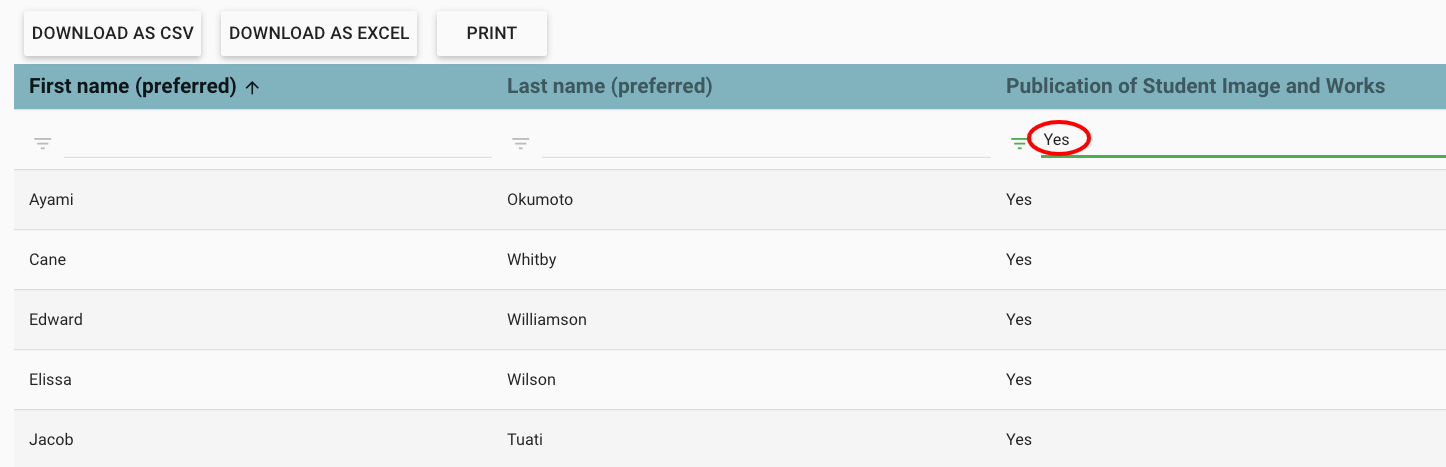This screenshot has height=467, width=1446.
Task: Click Download as CSV button
Action: click(x=113, y=33)
